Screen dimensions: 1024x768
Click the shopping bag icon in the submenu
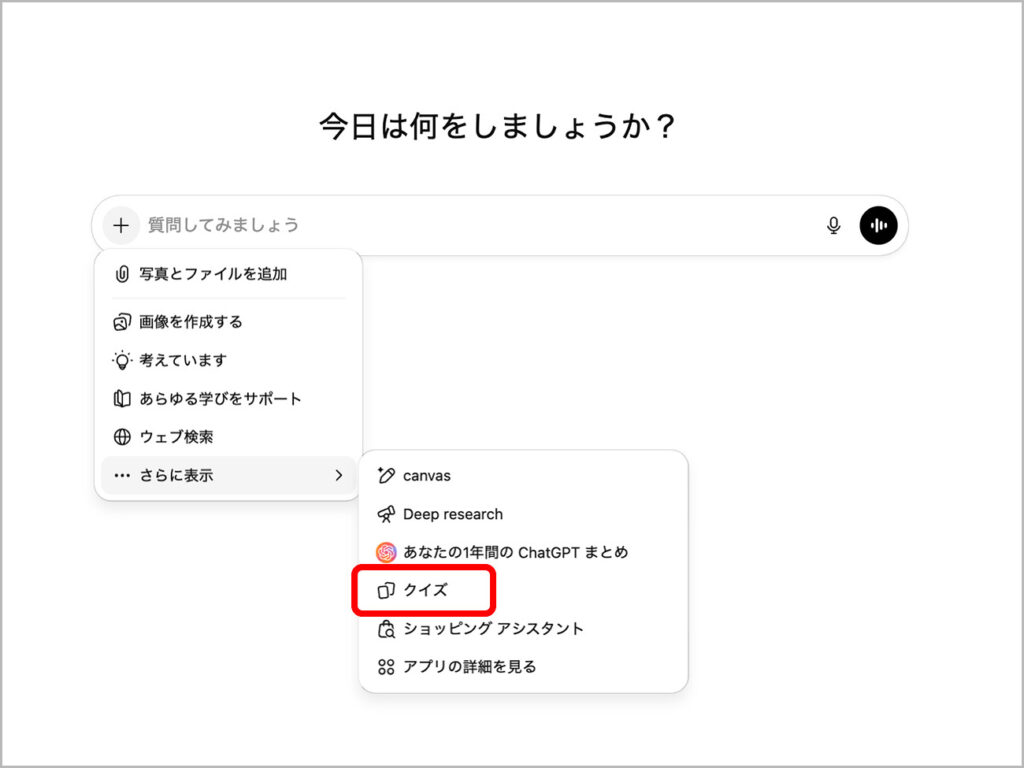(x=386, y=629)
